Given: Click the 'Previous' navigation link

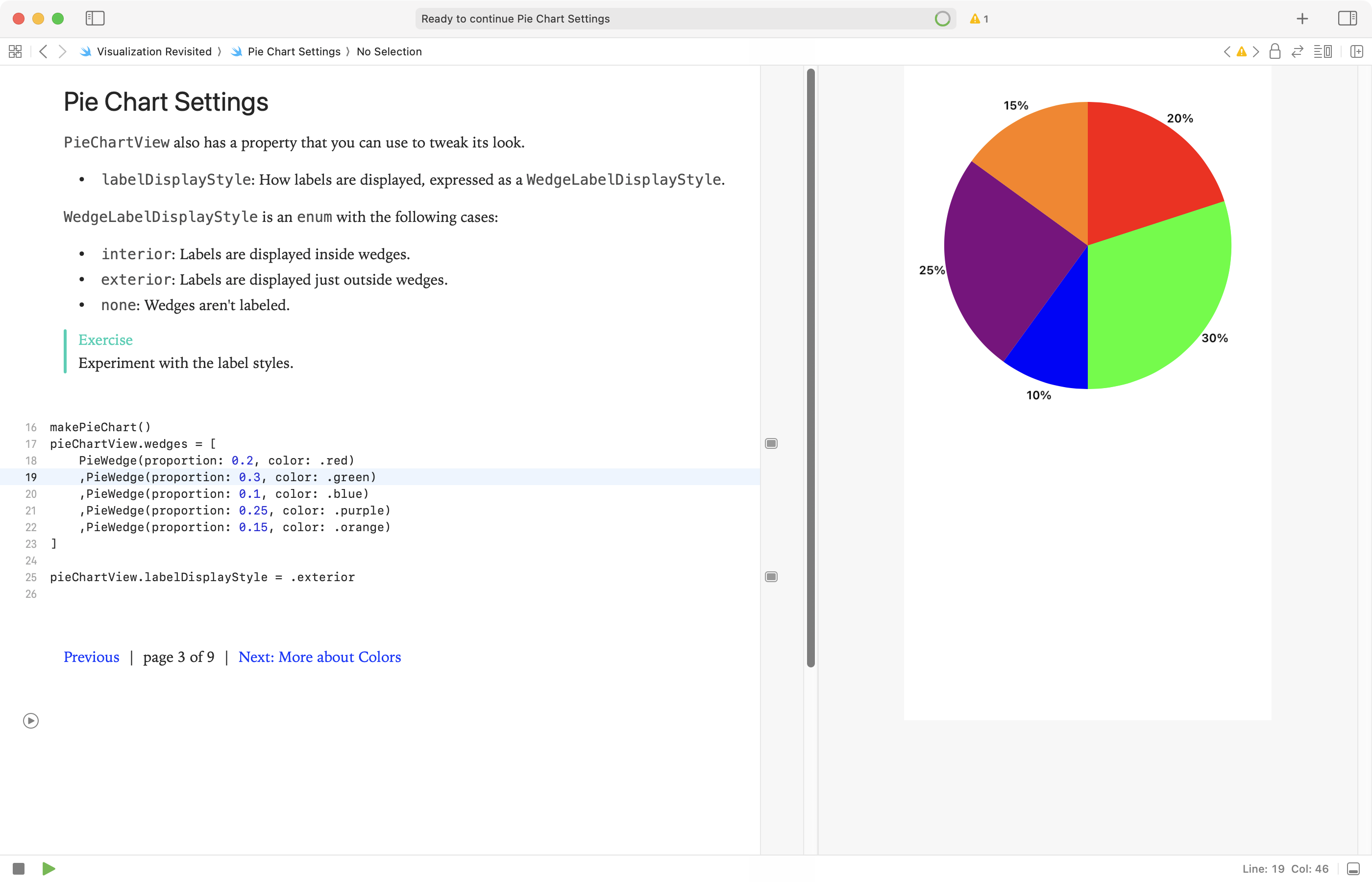Looking at the screenshot, I should click(x=91, y=657).
